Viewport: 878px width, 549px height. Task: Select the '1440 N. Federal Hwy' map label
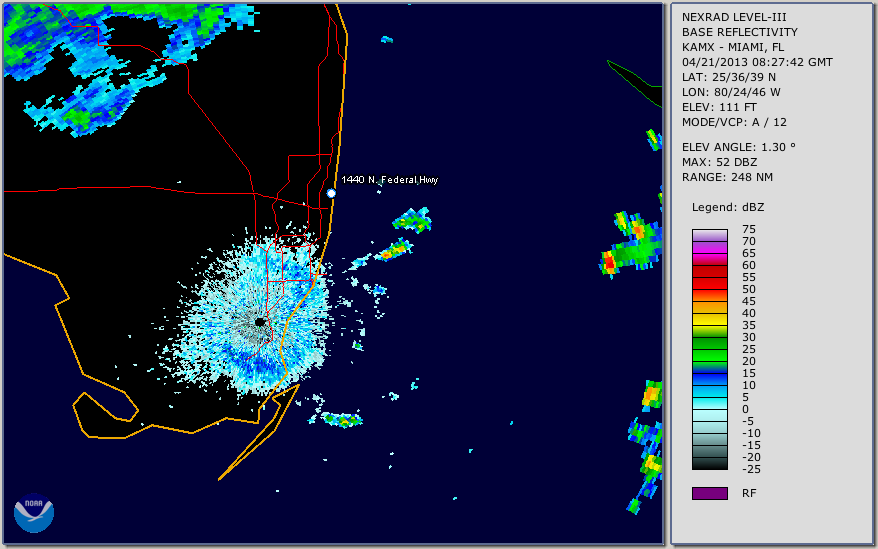390,180
